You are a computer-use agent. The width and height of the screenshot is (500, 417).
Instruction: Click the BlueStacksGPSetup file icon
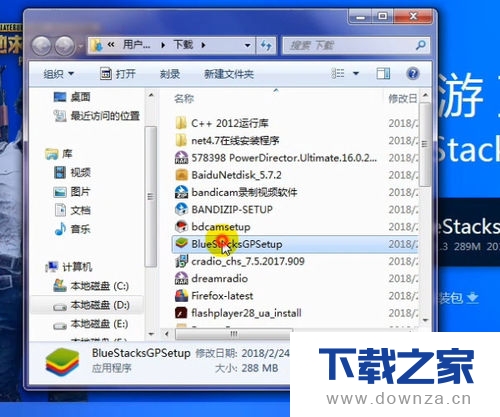click(181, 244)
